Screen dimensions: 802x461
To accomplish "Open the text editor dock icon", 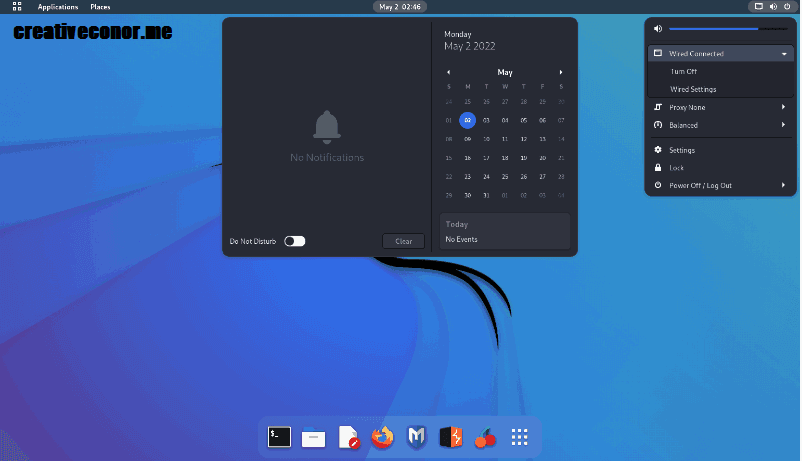I will click(348, 437).
